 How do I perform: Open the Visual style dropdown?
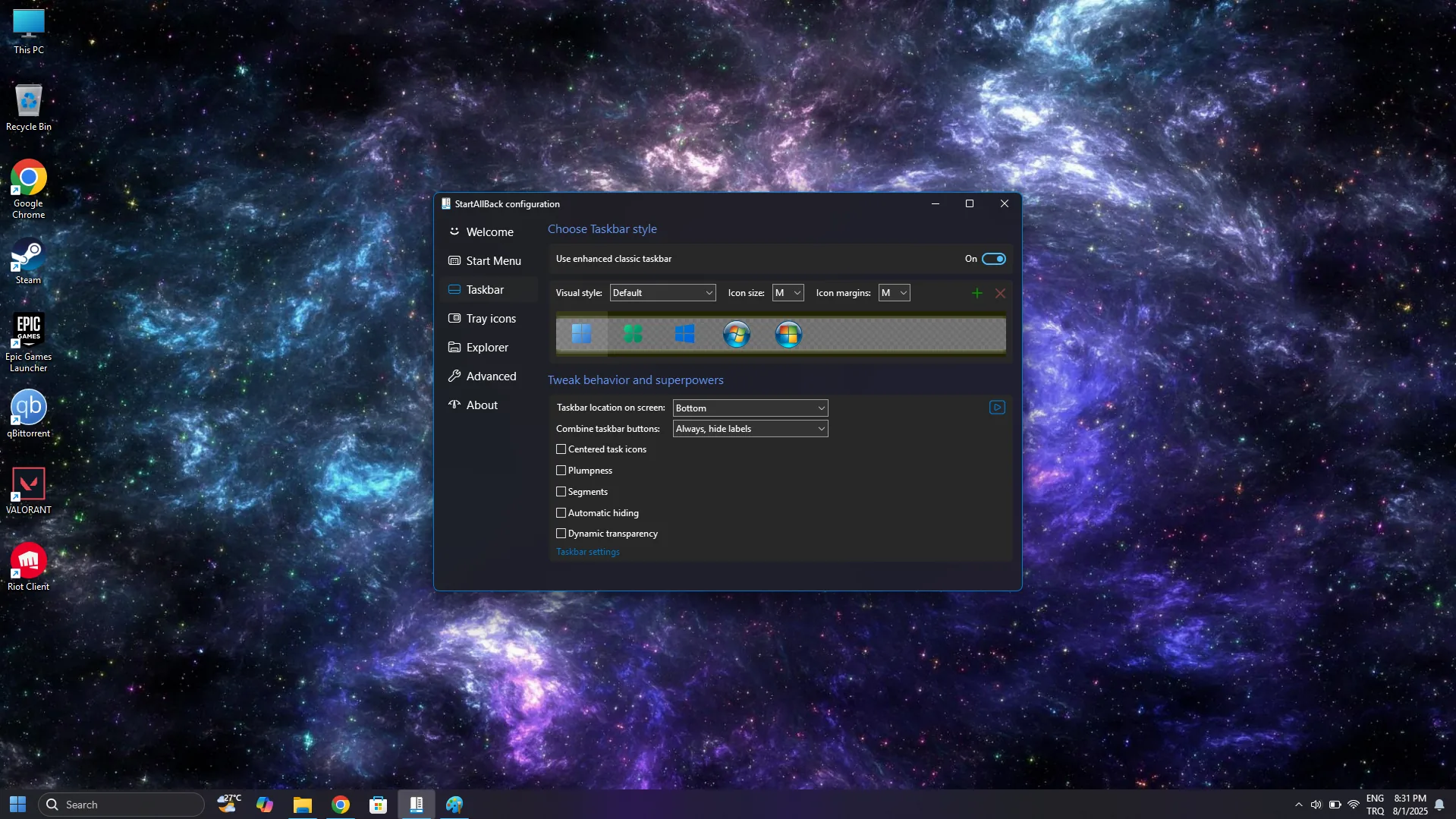click(662, 293)
